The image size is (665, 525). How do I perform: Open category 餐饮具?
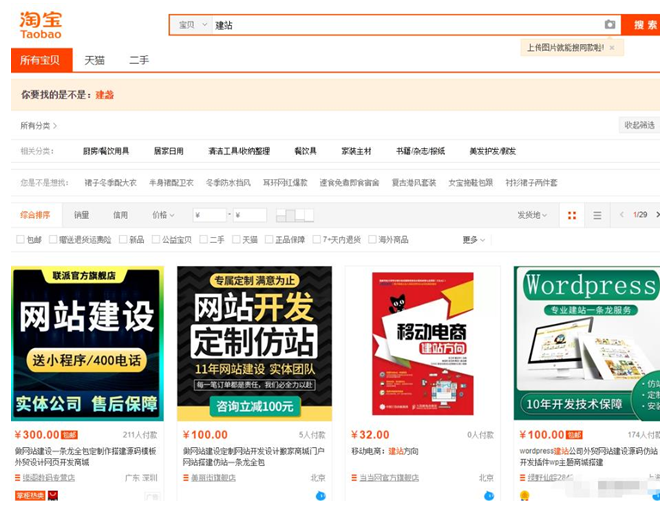(x=305, y=151)
